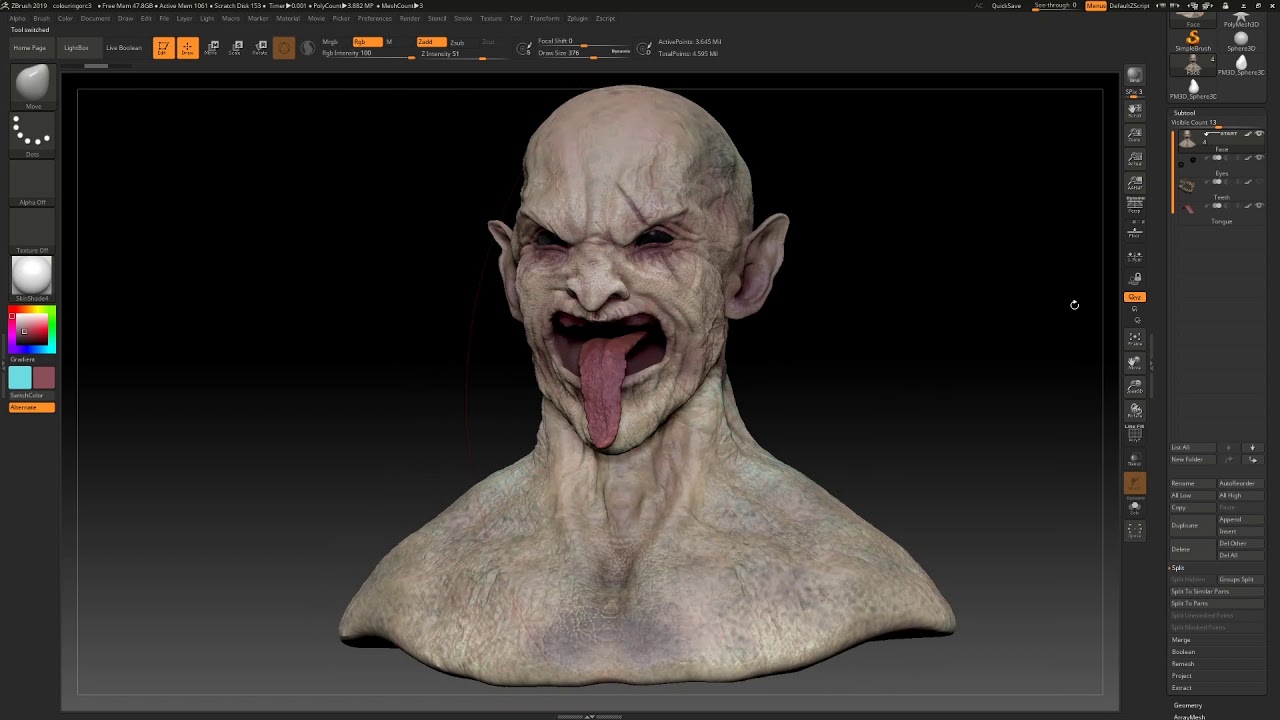Expand the Merge section
This screenshot has width=1280, height=720.
[x=1181, y=640]
